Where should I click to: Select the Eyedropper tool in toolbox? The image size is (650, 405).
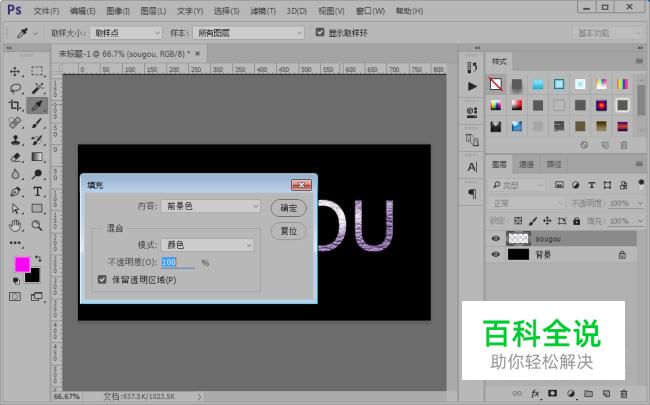[x=37, y=106]
